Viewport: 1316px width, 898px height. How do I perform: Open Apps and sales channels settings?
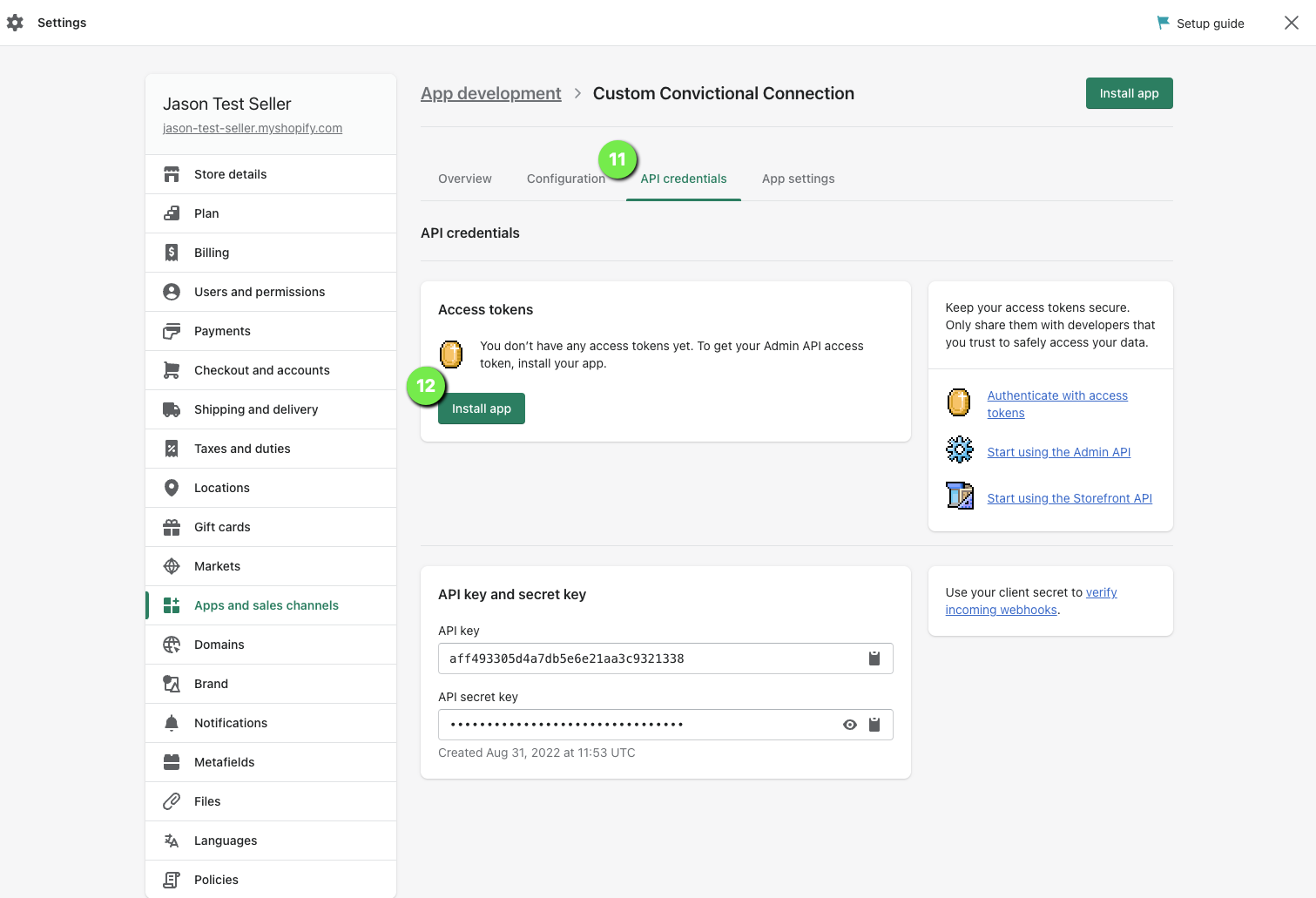coord(271,605)
